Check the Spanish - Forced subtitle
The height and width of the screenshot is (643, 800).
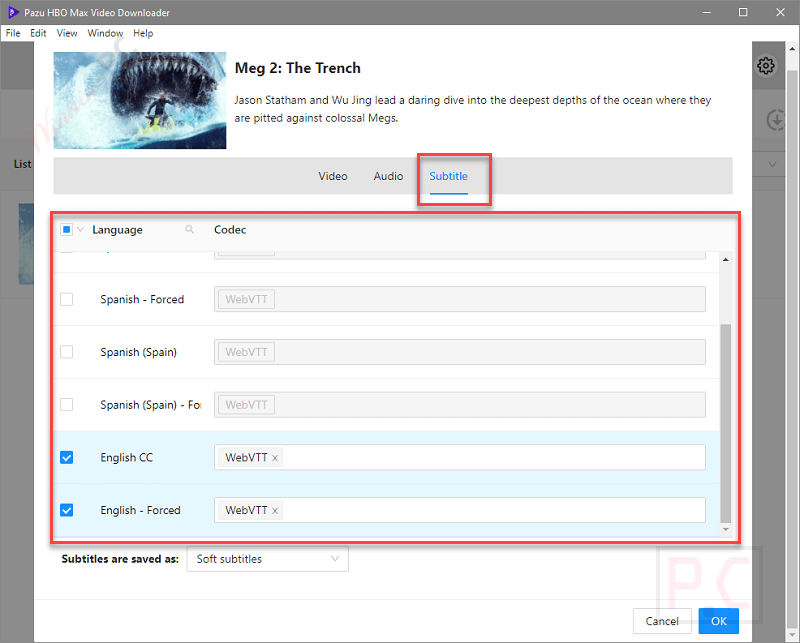pos(66,299)
